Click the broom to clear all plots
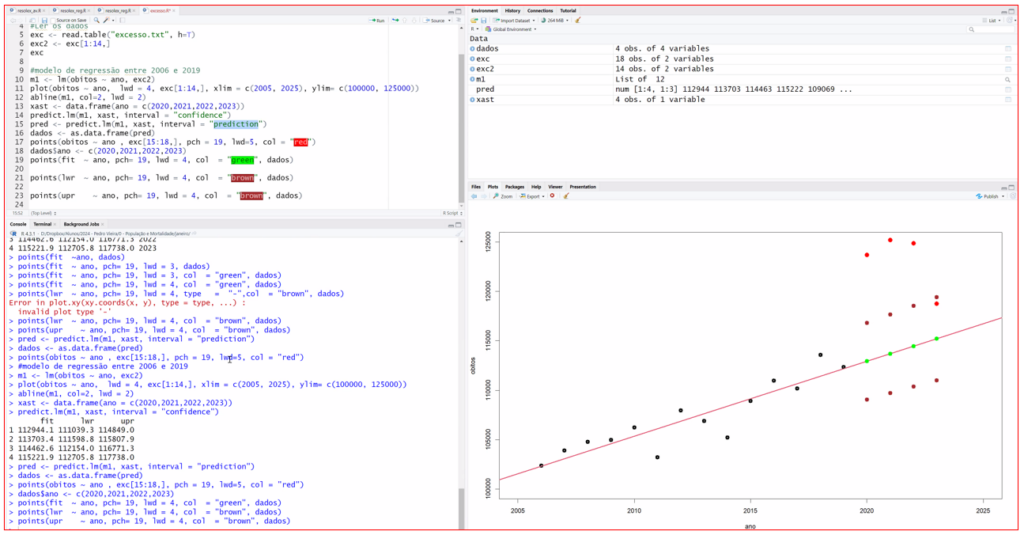Image resolution: width=1024 pixels, height=535 pixels. (565, 196)
